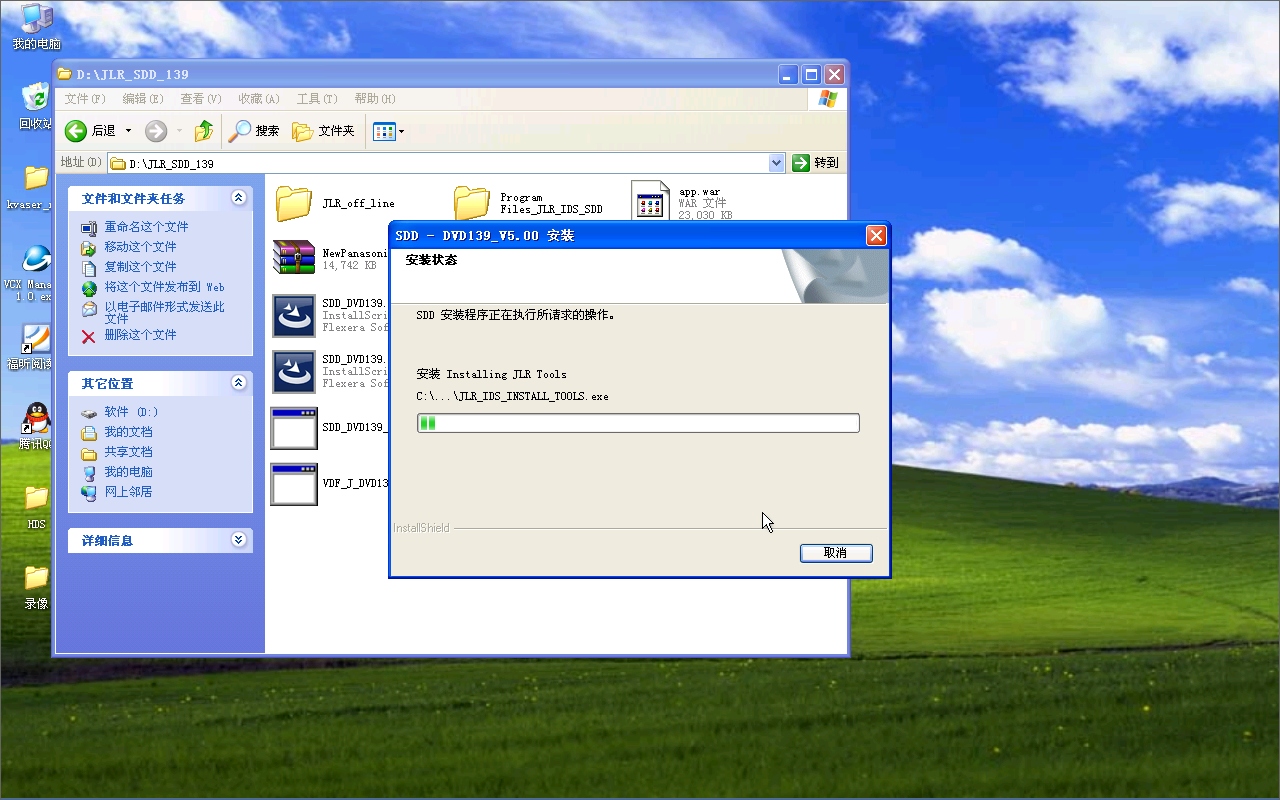
Task: Open 网上邻居 location link
Action: point(128,492)
